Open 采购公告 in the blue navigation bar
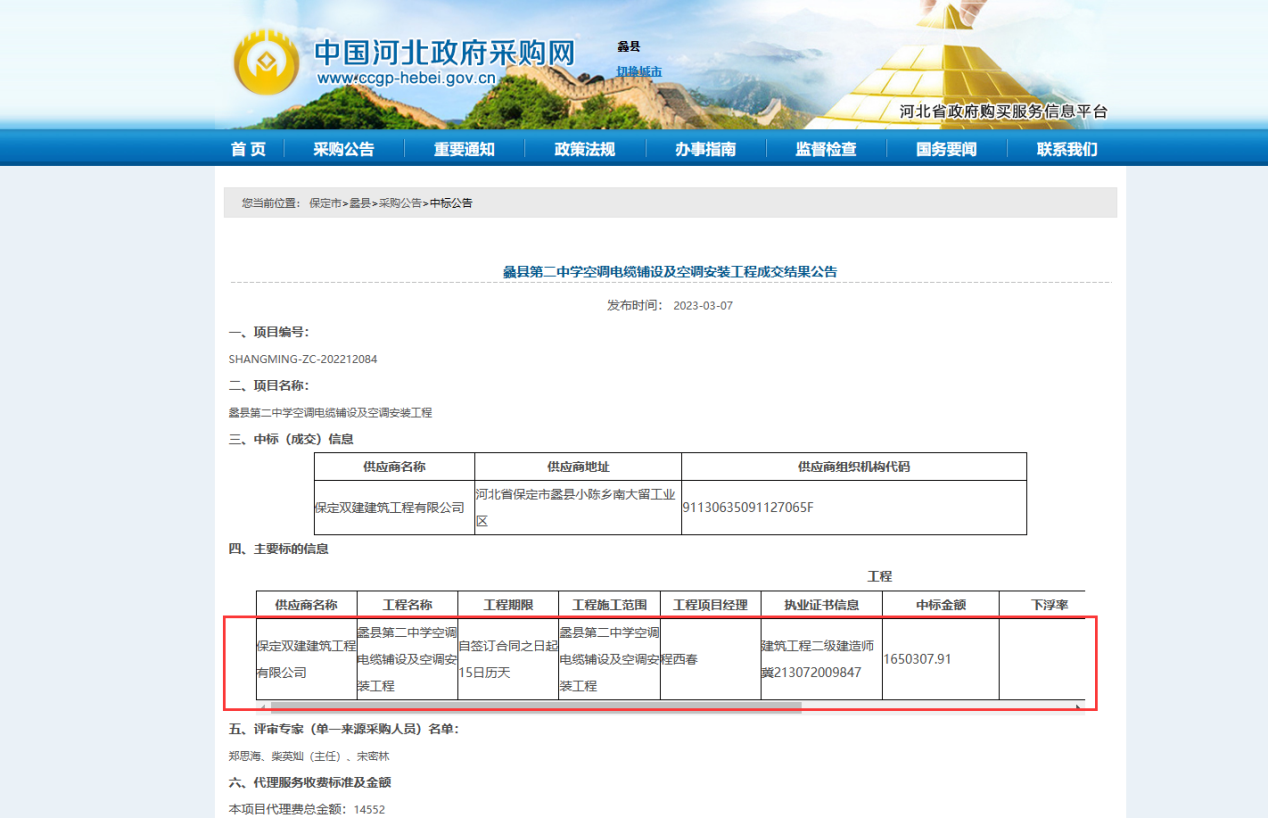The height and width of the screenshot is (818, 1268). click(343, 149)
